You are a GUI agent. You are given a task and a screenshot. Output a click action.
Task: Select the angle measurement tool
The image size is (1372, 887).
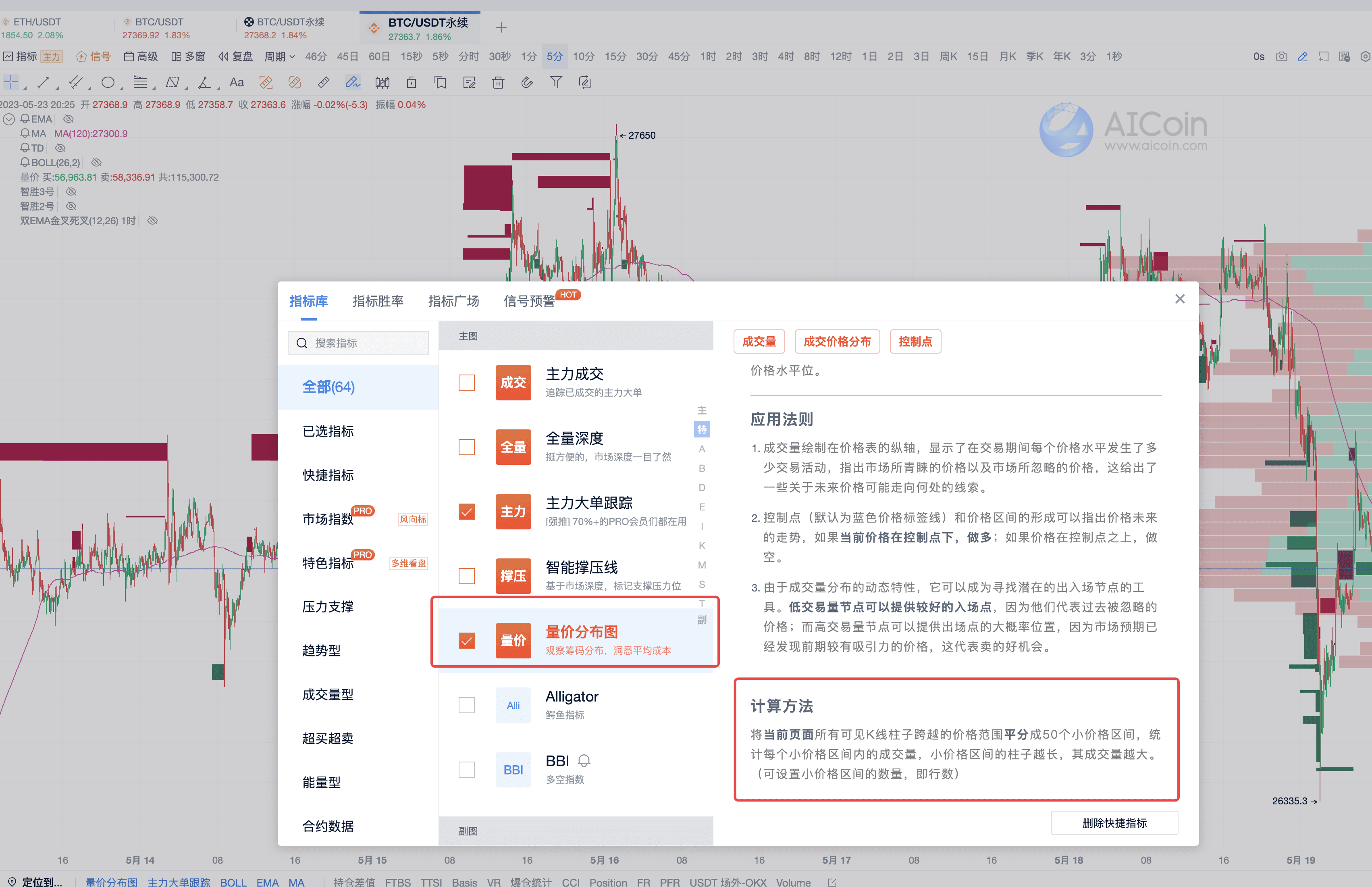coord(204,82)
